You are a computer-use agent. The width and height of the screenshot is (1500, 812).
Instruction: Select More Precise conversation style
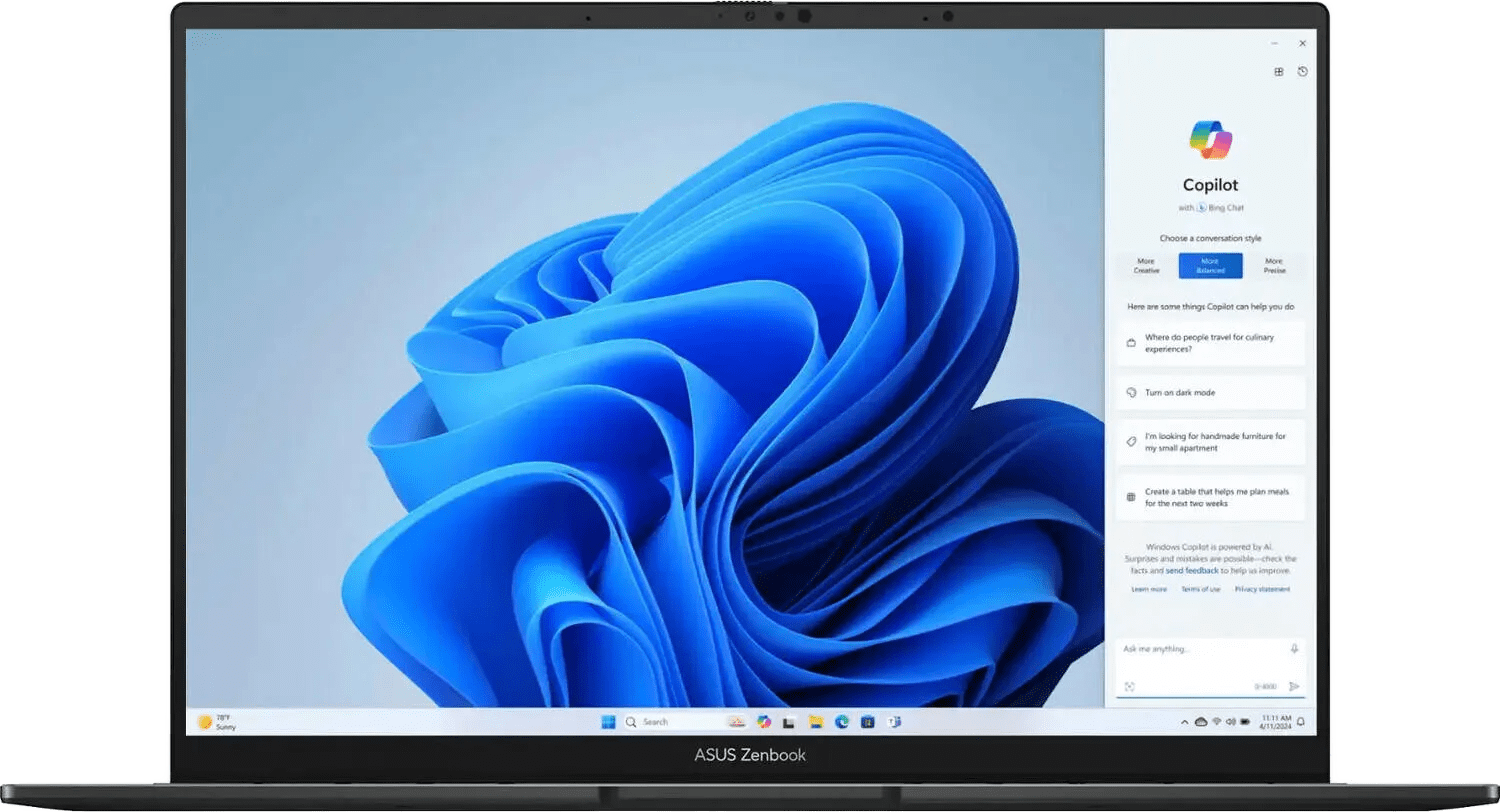[1274, 266]
